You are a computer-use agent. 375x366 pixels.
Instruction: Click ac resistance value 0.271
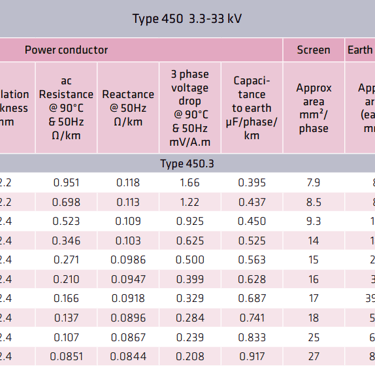66,260
